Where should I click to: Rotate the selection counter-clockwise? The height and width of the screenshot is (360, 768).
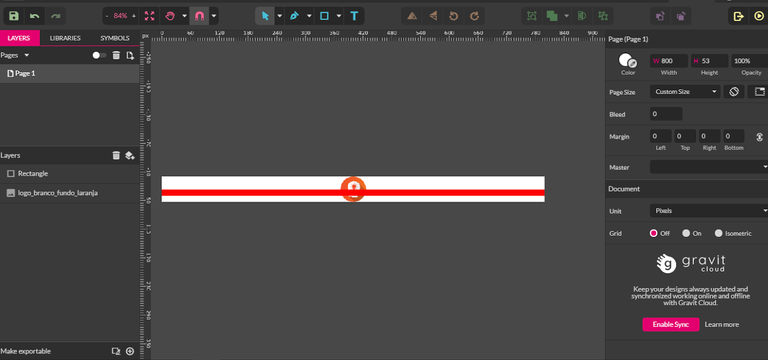[454, 16]
